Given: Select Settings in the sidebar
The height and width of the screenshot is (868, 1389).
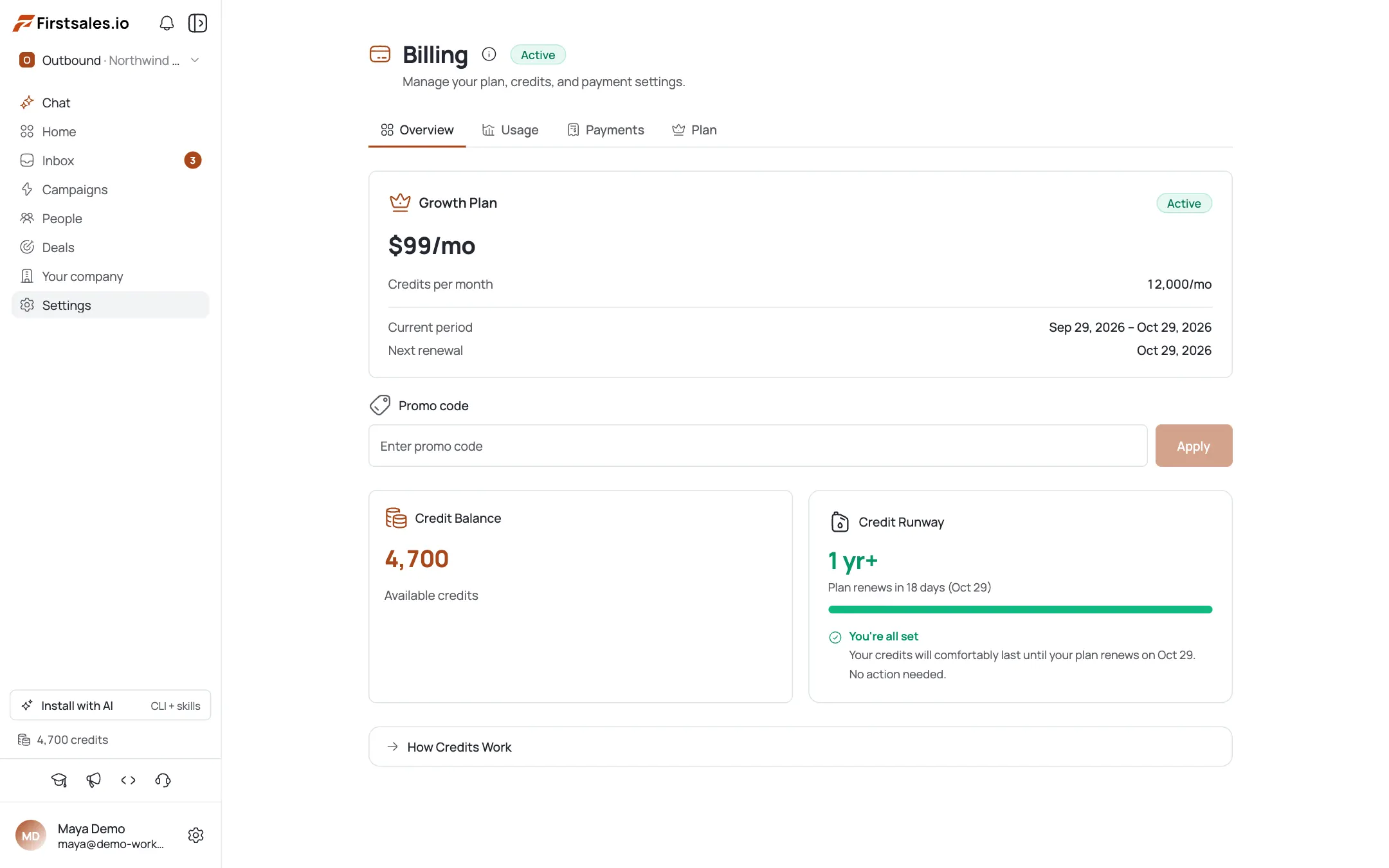Looking at the screenshot, I should (x=110, y=305).
